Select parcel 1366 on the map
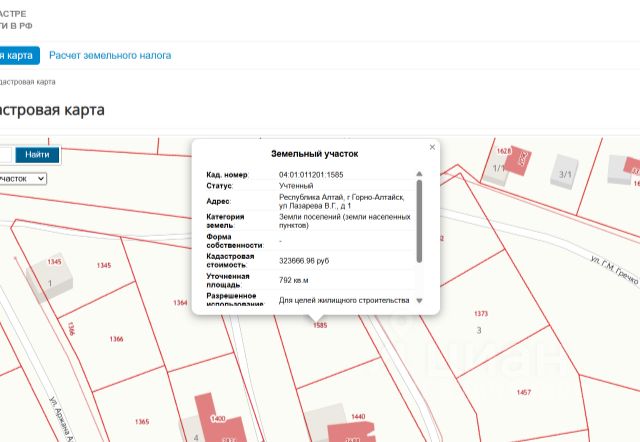The width and height of the screenshot is (640, 442). (116, 339)
